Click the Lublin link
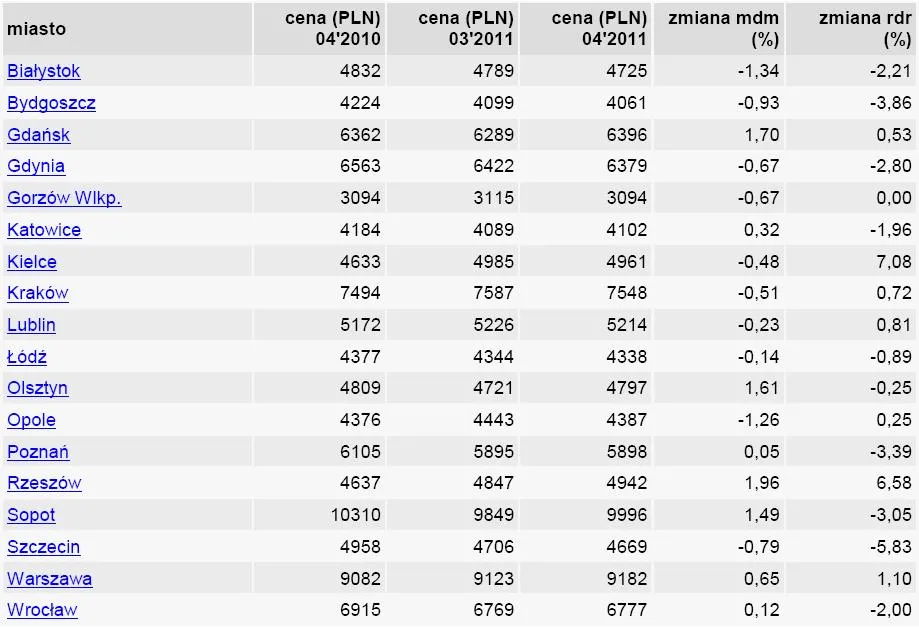The width and height of the screenshot is (919, 627). tap(31, 325)
